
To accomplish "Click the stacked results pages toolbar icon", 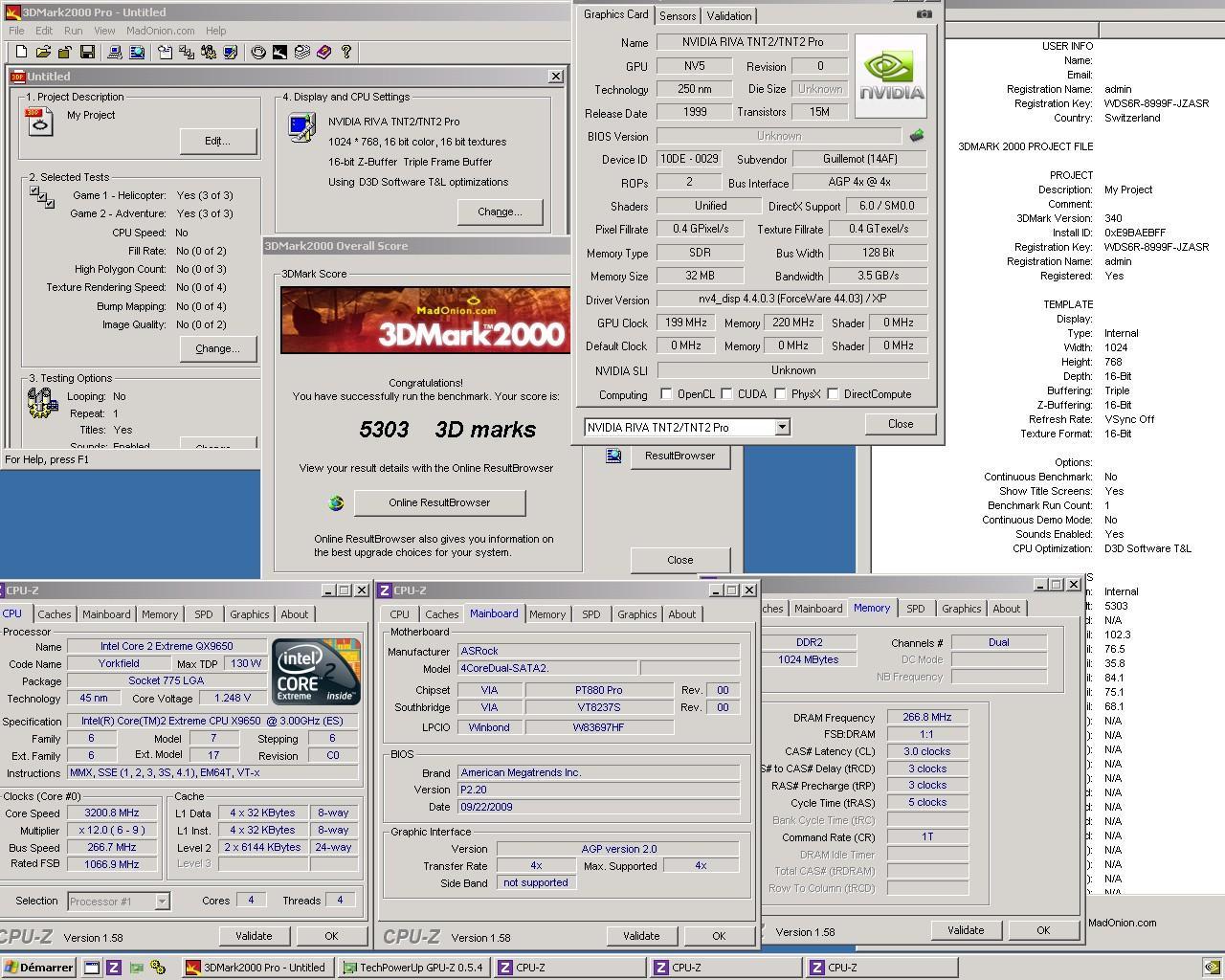I will (x=301, y=52).
